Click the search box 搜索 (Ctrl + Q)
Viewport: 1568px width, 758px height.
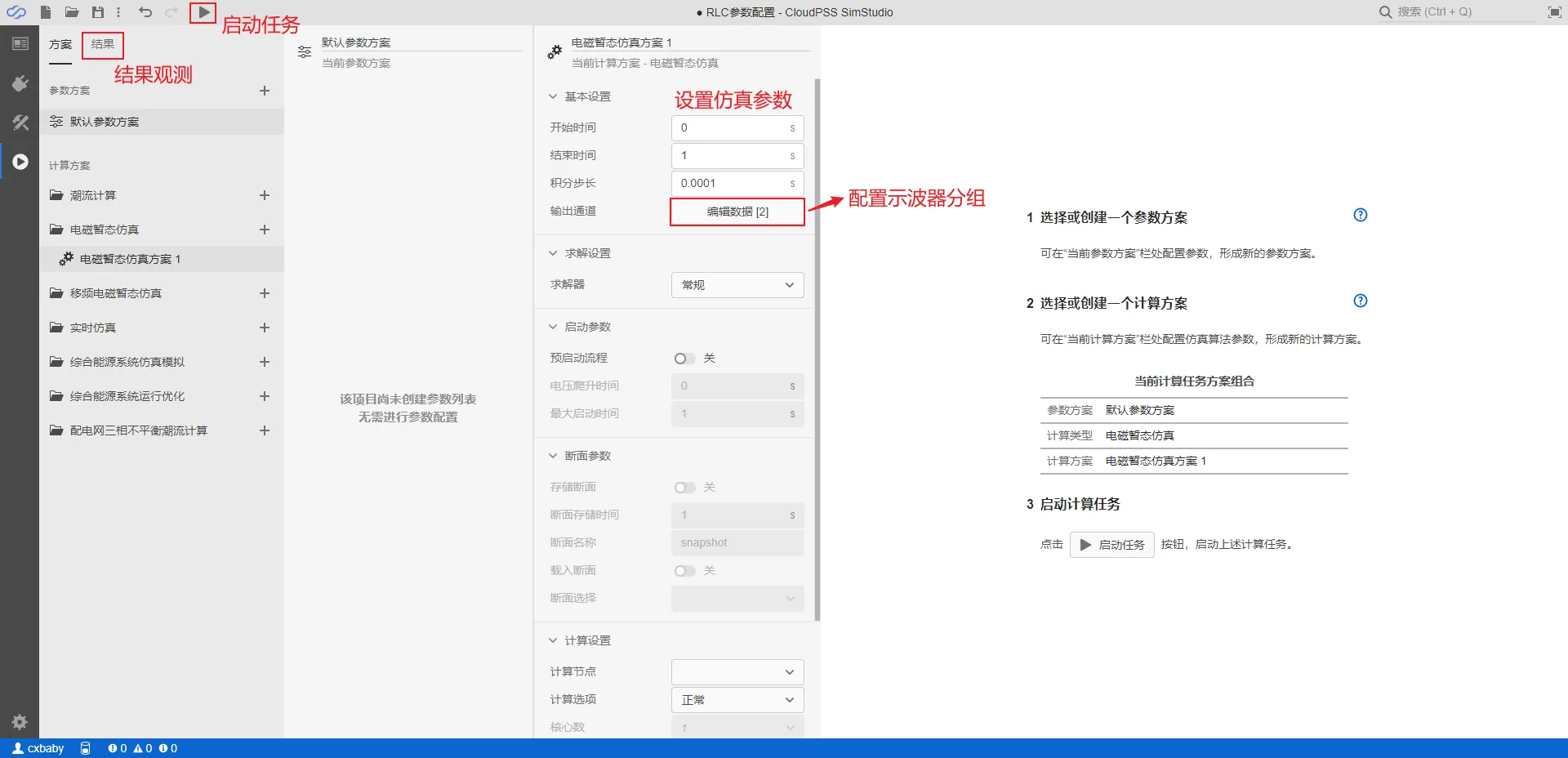1458,12
